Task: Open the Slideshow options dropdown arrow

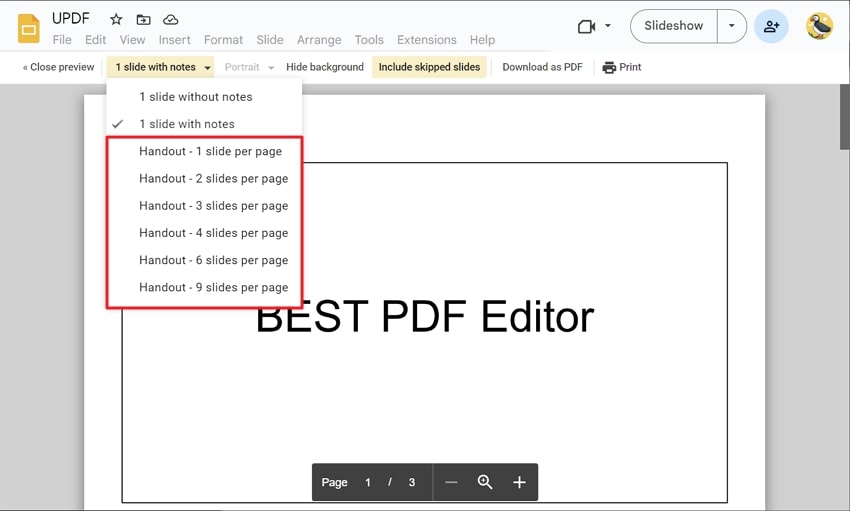Action: coord(731,26)
